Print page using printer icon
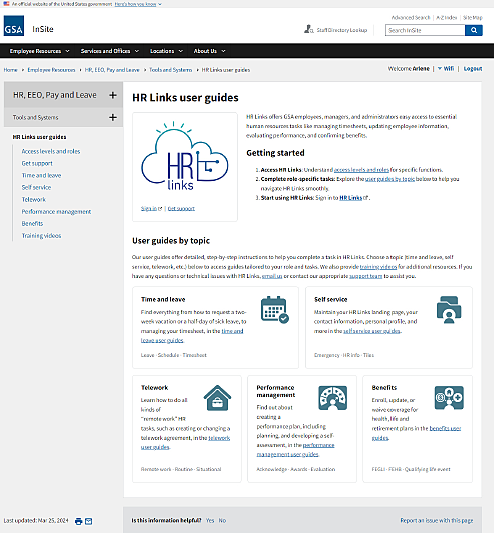 pyautogui.click(x=79, y=521)
